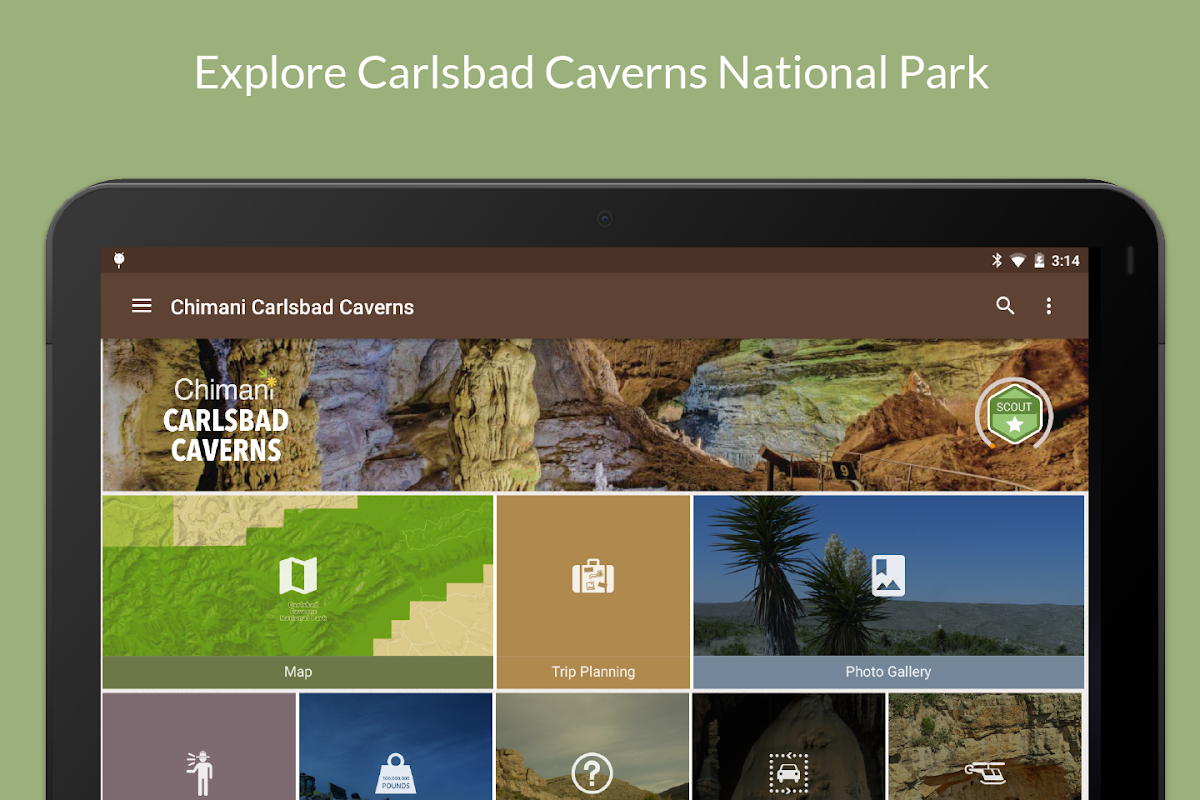Image resolution: width=1200 pixels, height=800 pixels.
Task: Tap the Wi-Fi status icon
Action: 1018,261
